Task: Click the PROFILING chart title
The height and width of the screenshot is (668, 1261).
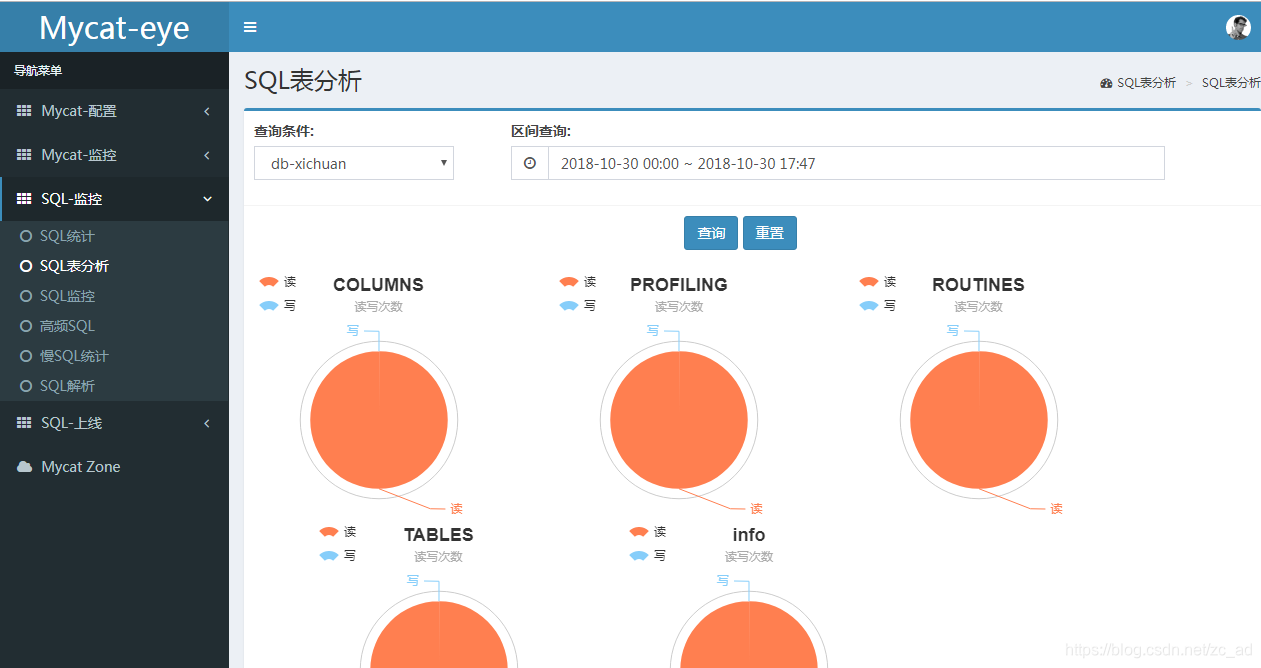Action: pyautogui.click(x=679, y=285)
